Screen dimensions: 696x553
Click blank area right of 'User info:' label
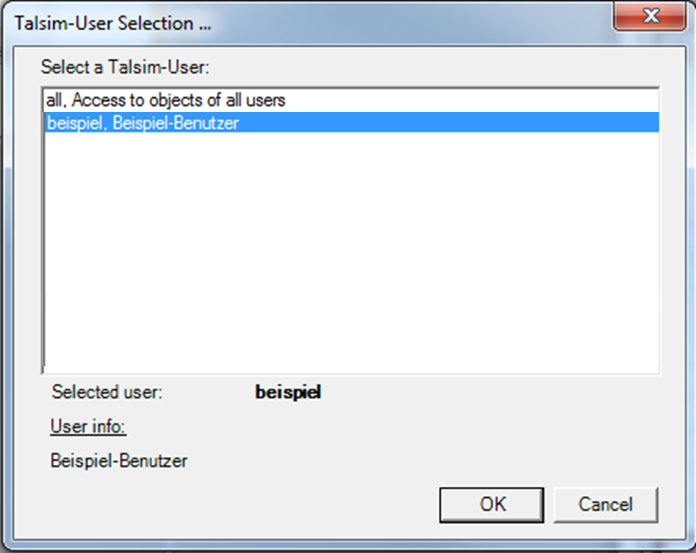click(350, 427)
